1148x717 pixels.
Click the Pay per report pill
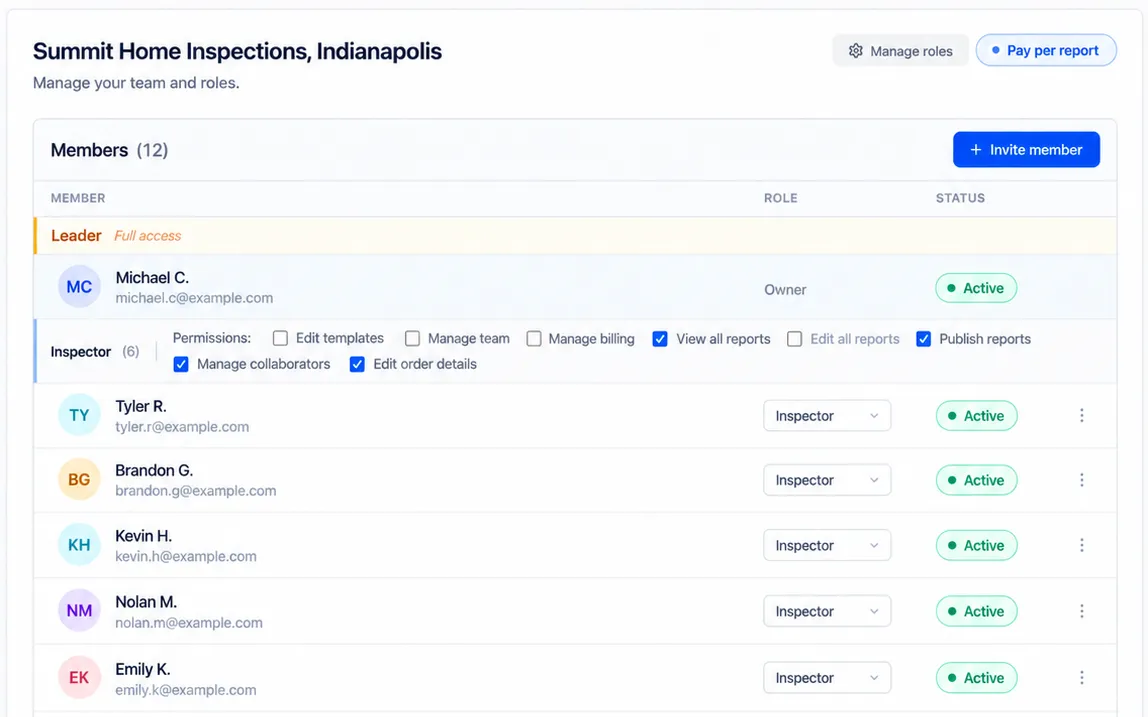pyautogui.click(x=1046, y=51)
